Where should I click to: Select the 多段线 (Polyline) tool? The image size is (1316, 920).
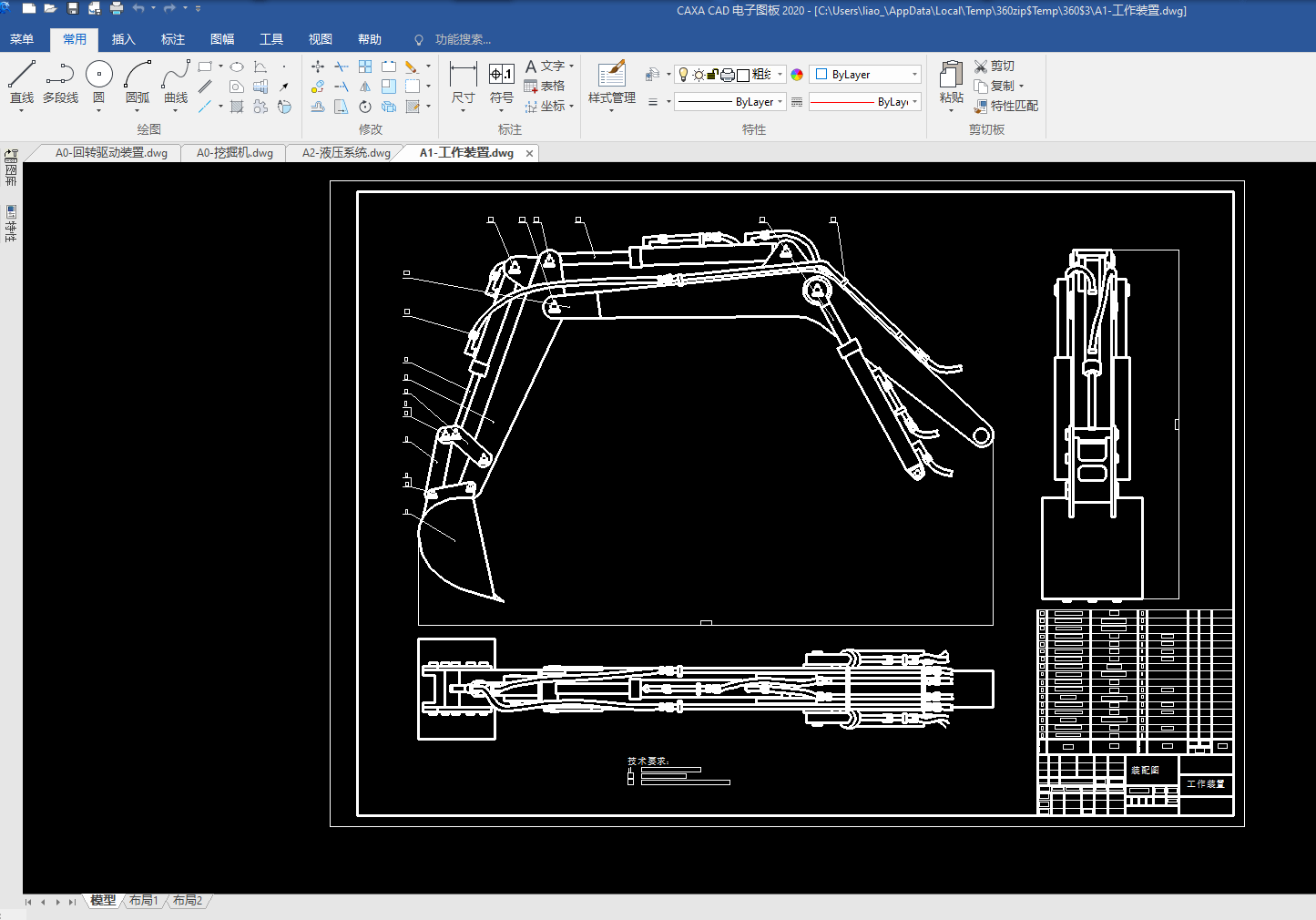pos(60,80)
